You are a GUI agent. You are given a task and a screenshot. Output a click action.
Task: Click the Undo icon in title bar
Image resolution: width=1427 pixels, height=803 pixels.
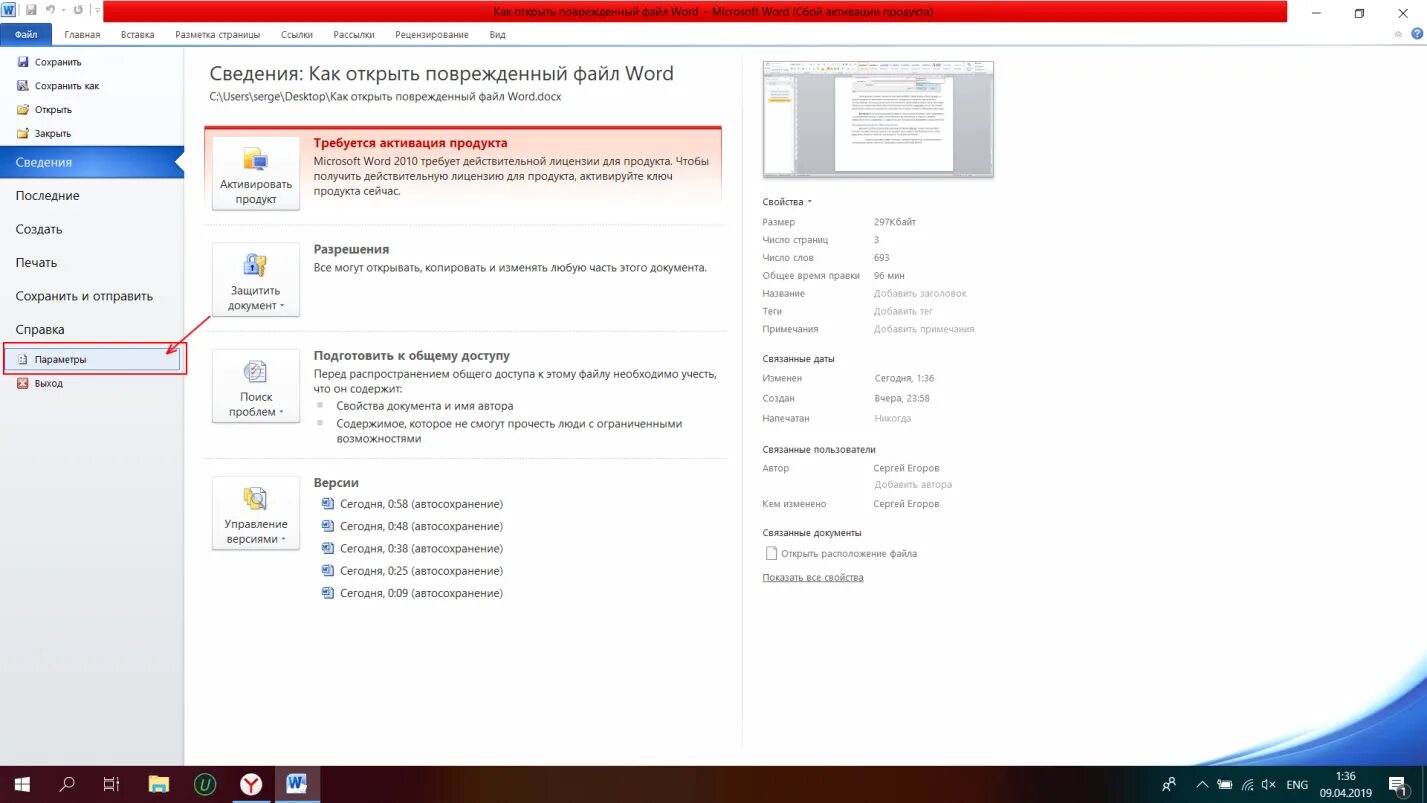pyautogui.click(x=50, y=10)
